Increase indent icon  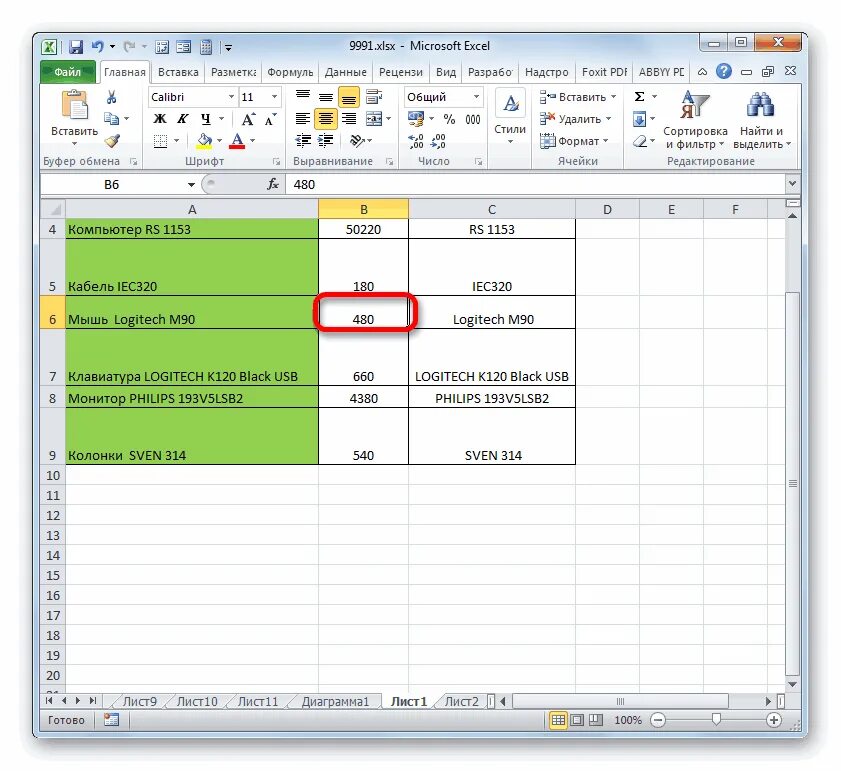326,141
